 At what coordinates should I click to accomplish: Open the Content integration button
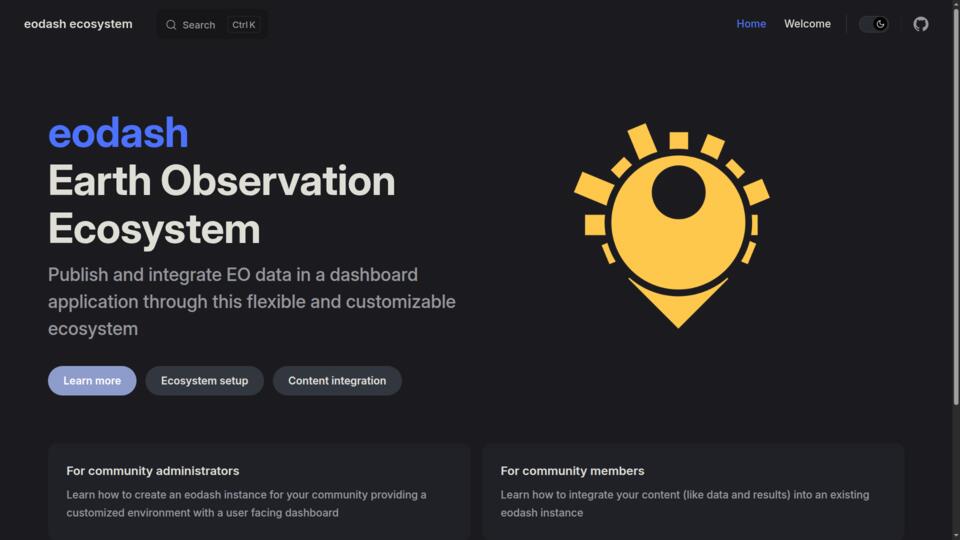337,380
